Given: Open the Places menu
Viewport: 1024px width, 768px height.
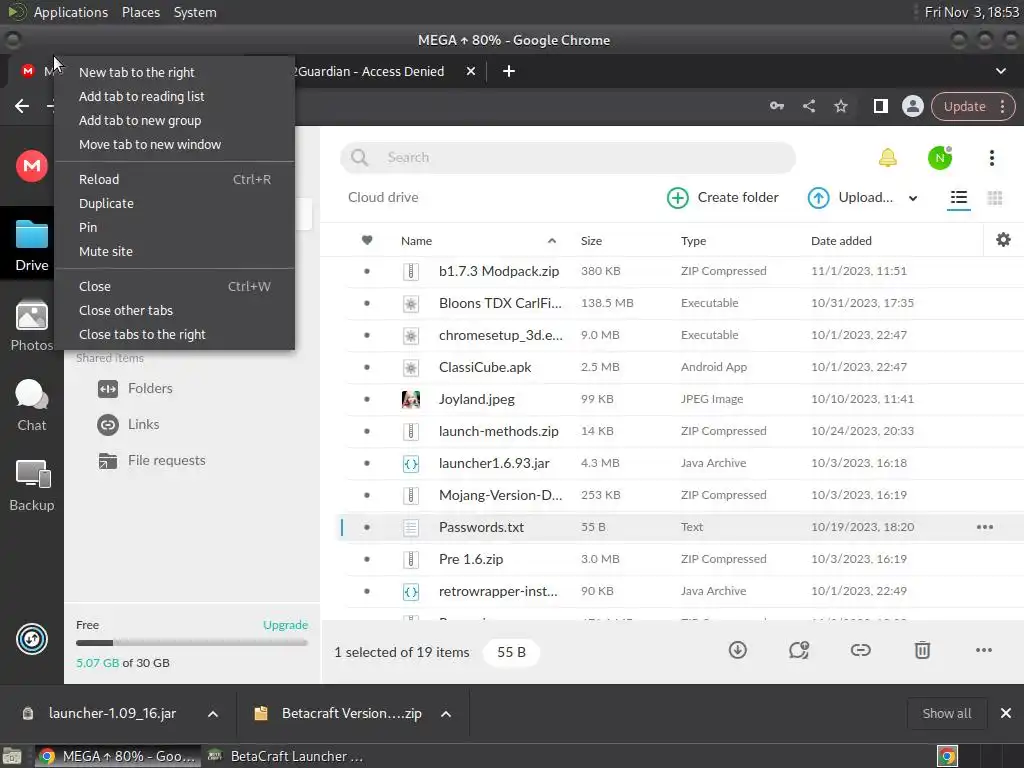Looking at the screenshot, I should tap(140, 12).
